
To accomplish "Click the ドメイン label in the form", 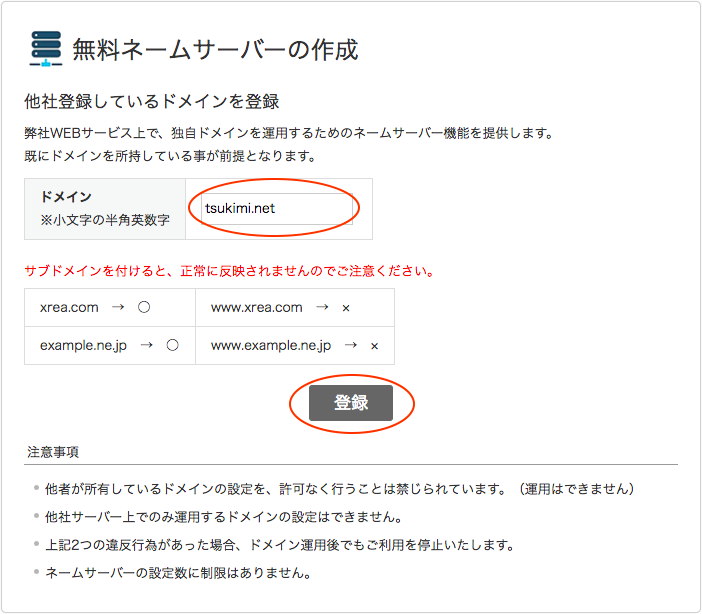I will [66, 197].
